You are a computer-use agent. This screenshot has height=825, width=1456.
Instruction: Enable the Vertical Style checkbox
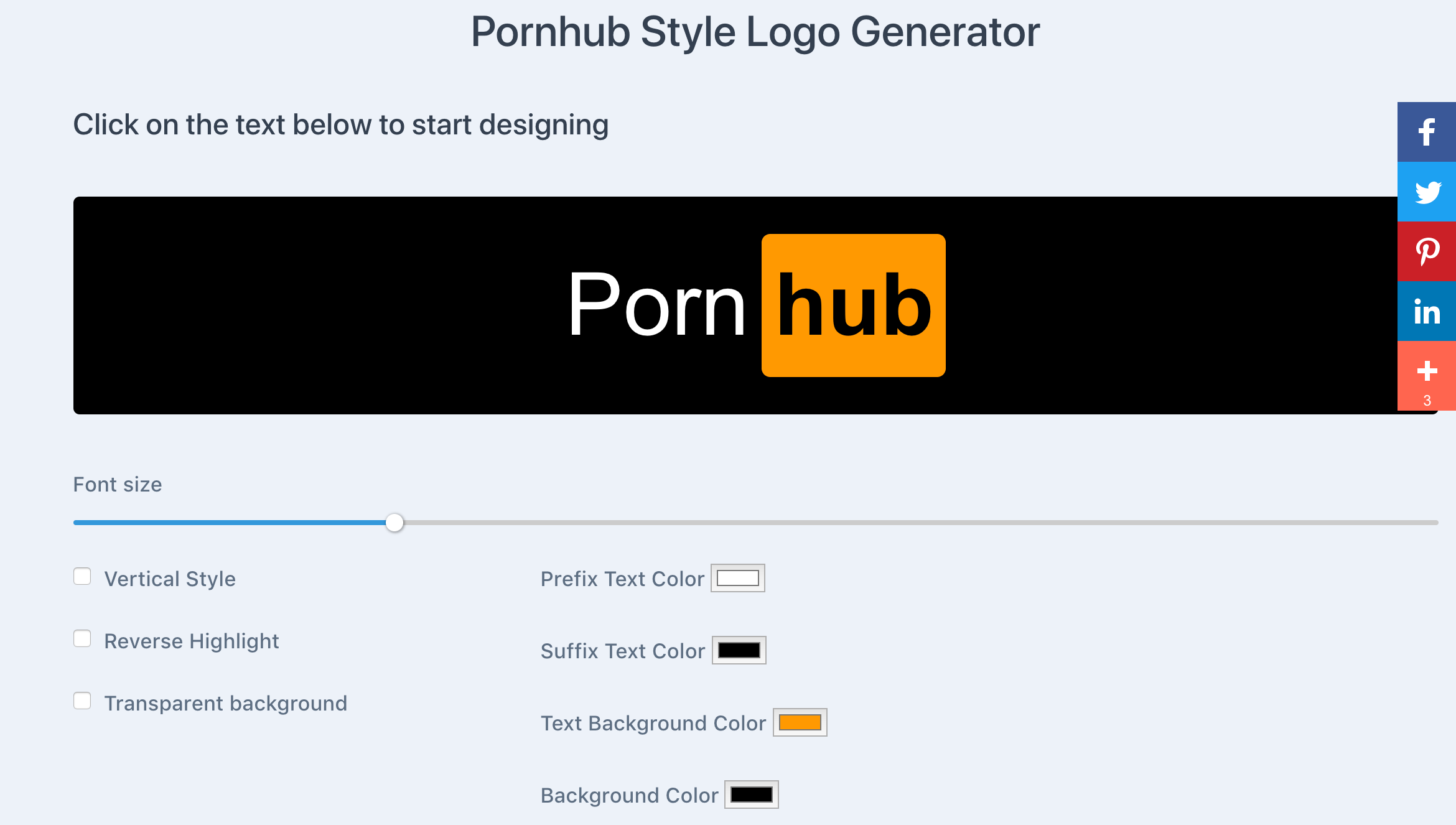coord(82,577)
